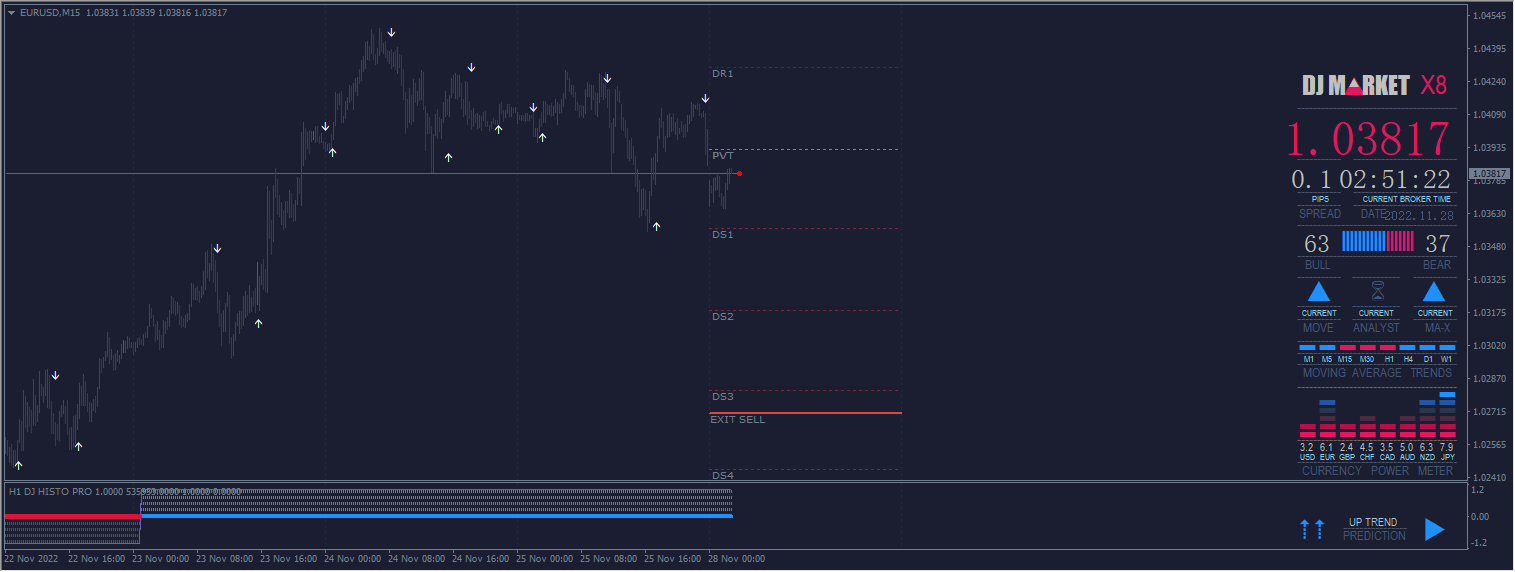Click the 1.03817 price tag on price axis
The height and width of the screenshot is (572, 1515).
point(1488,174)
